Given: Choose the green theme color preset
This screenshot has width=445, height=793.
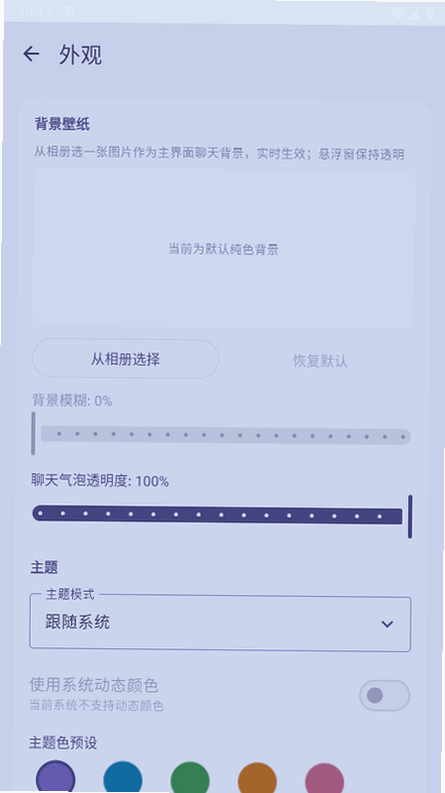Looking at the screenshot, I should click(x=190, y=778).
